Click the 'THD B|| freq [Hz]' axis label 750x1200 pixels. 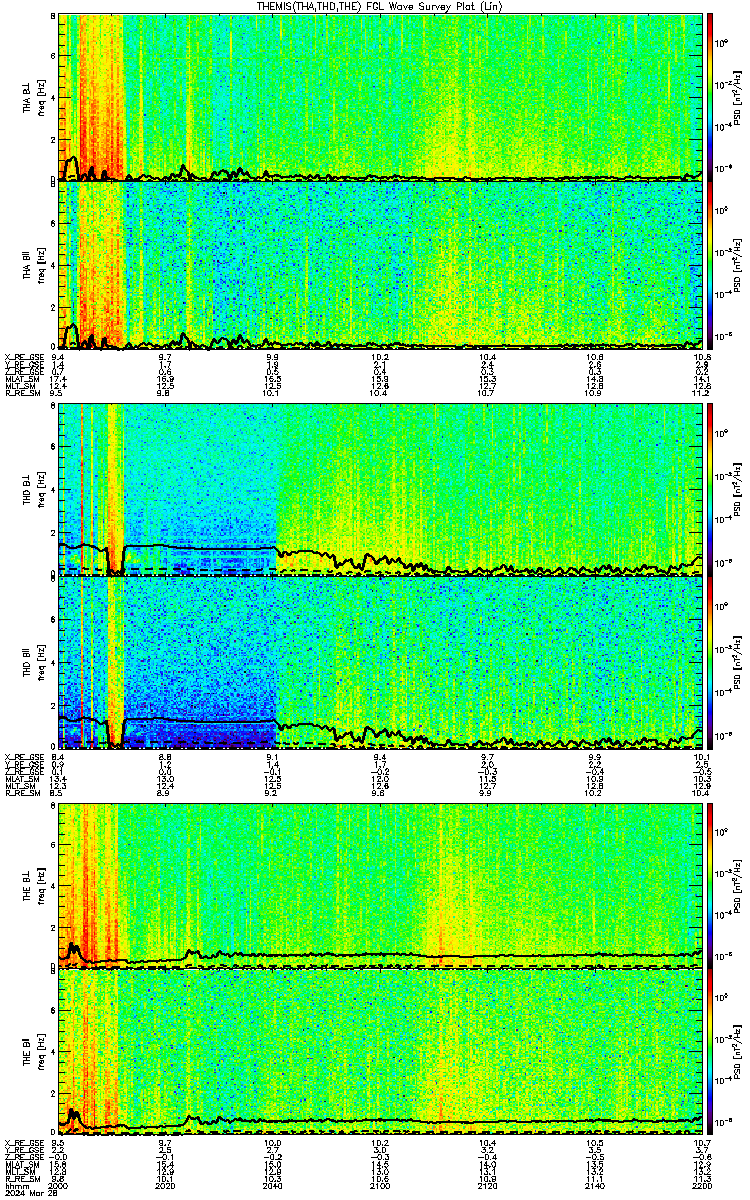click(x=34, y=661)
